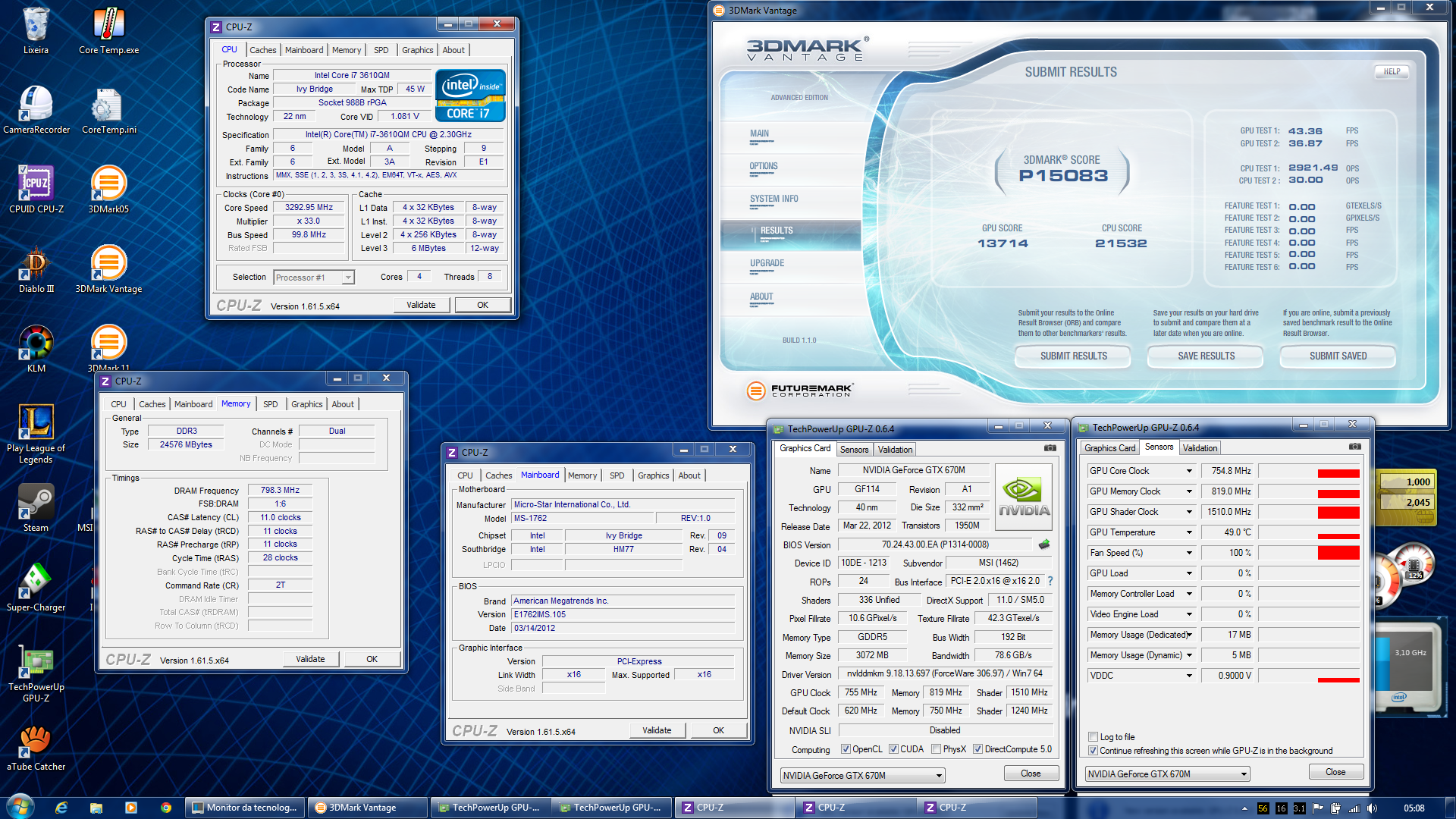Toggle DirectCompute 5.0 checkbox

[x=978, y=749]
